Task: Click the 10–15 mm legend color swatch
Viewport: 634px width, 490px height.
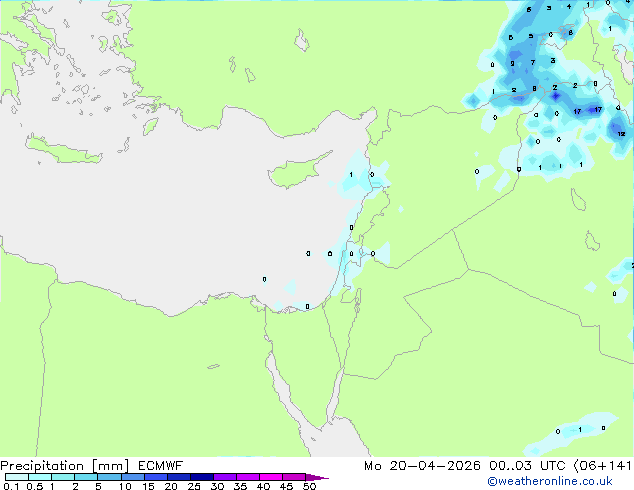Action: tap(133, 477)
